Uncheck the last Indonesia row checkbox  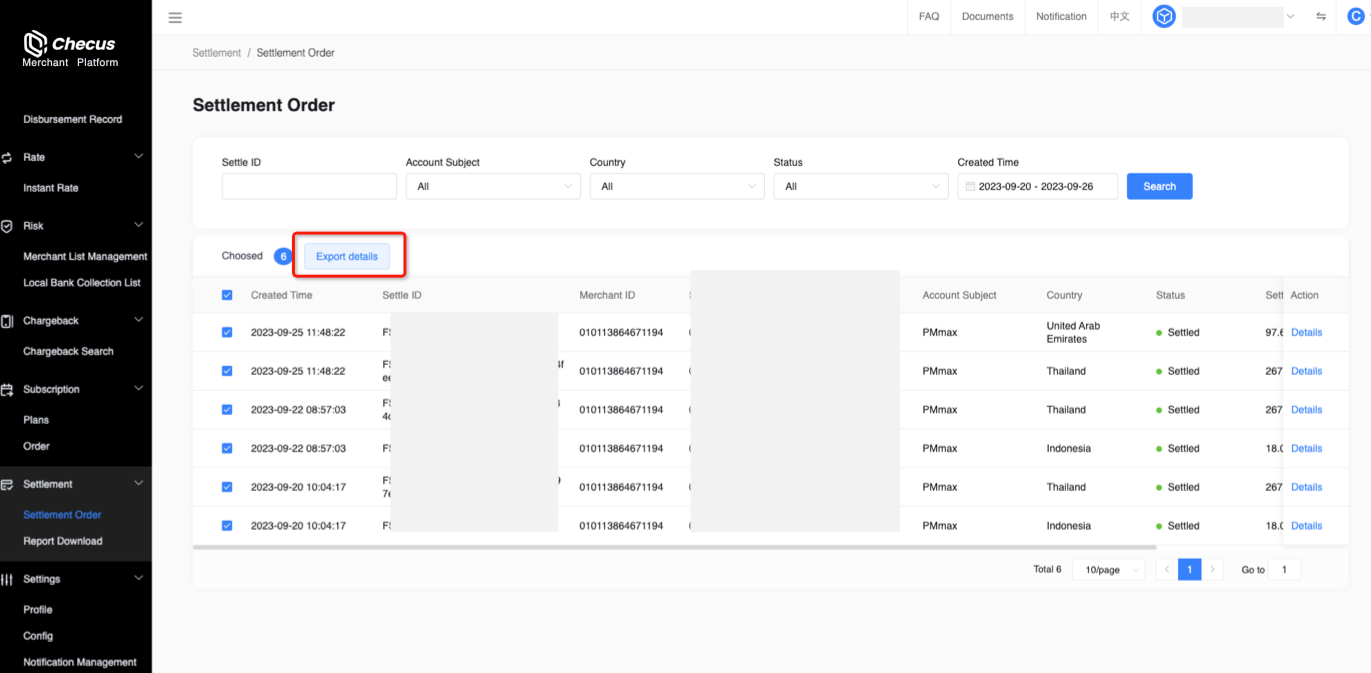pyautogui.click(x=227, y=525)
